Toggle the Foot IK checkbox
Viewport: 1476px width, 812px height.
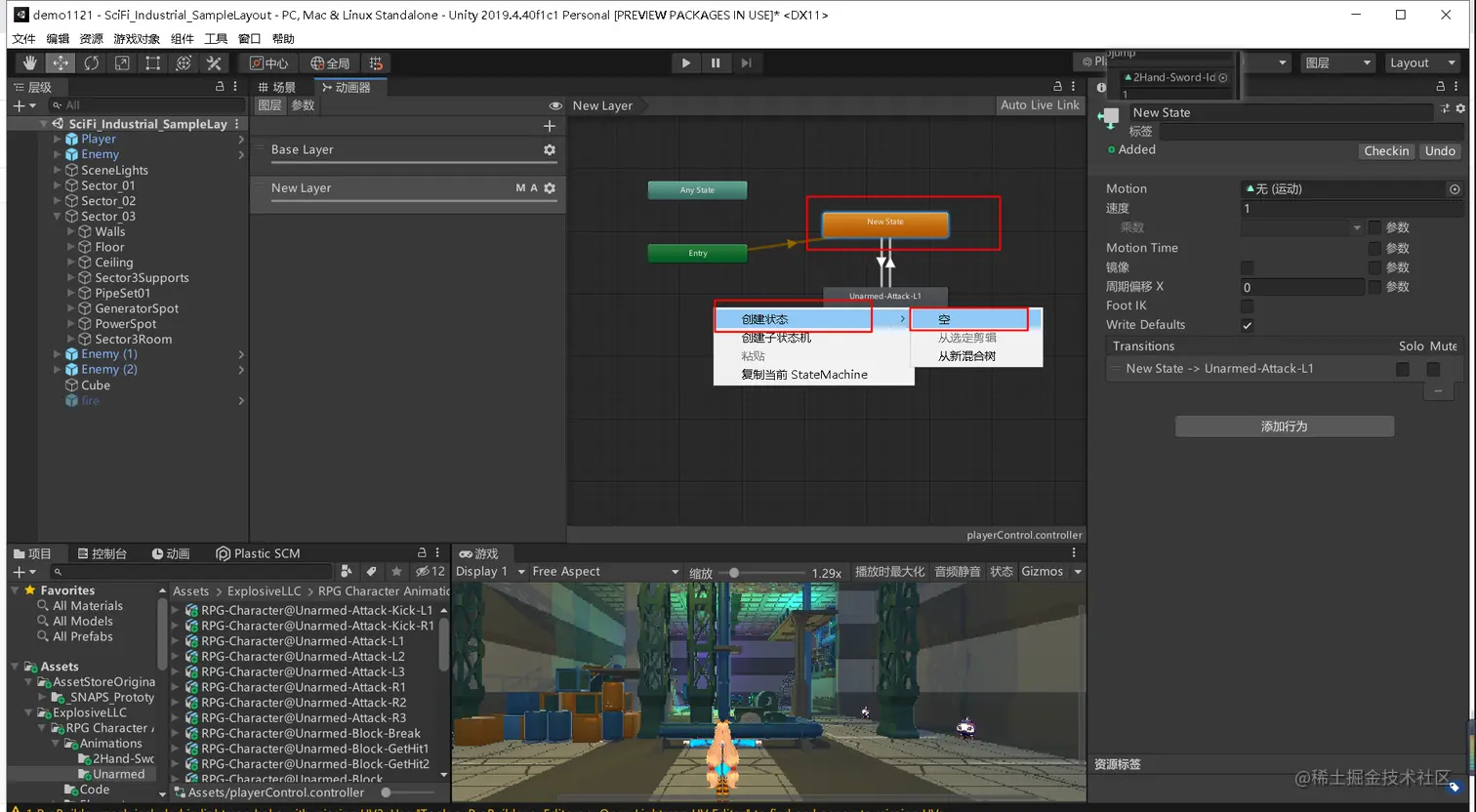pos(1247,306)
